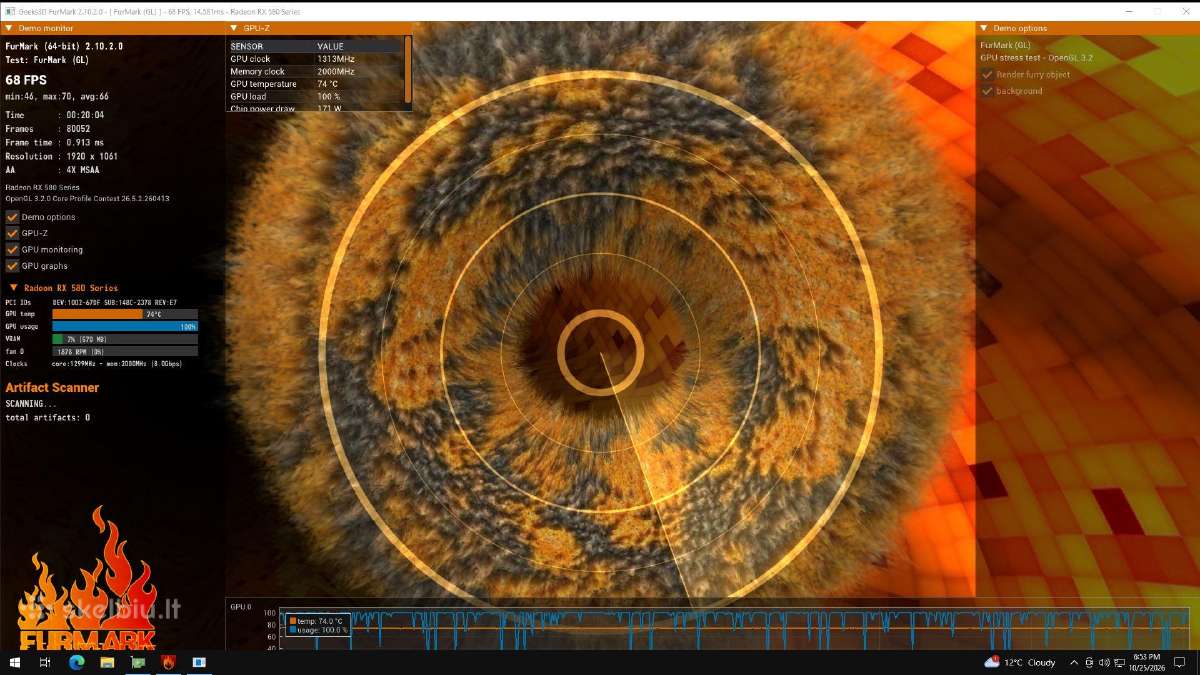This screenshot has height=675, width=1200.
Task: Select the GPU temperature row in GPU-Z
Action: pos(316,84)
